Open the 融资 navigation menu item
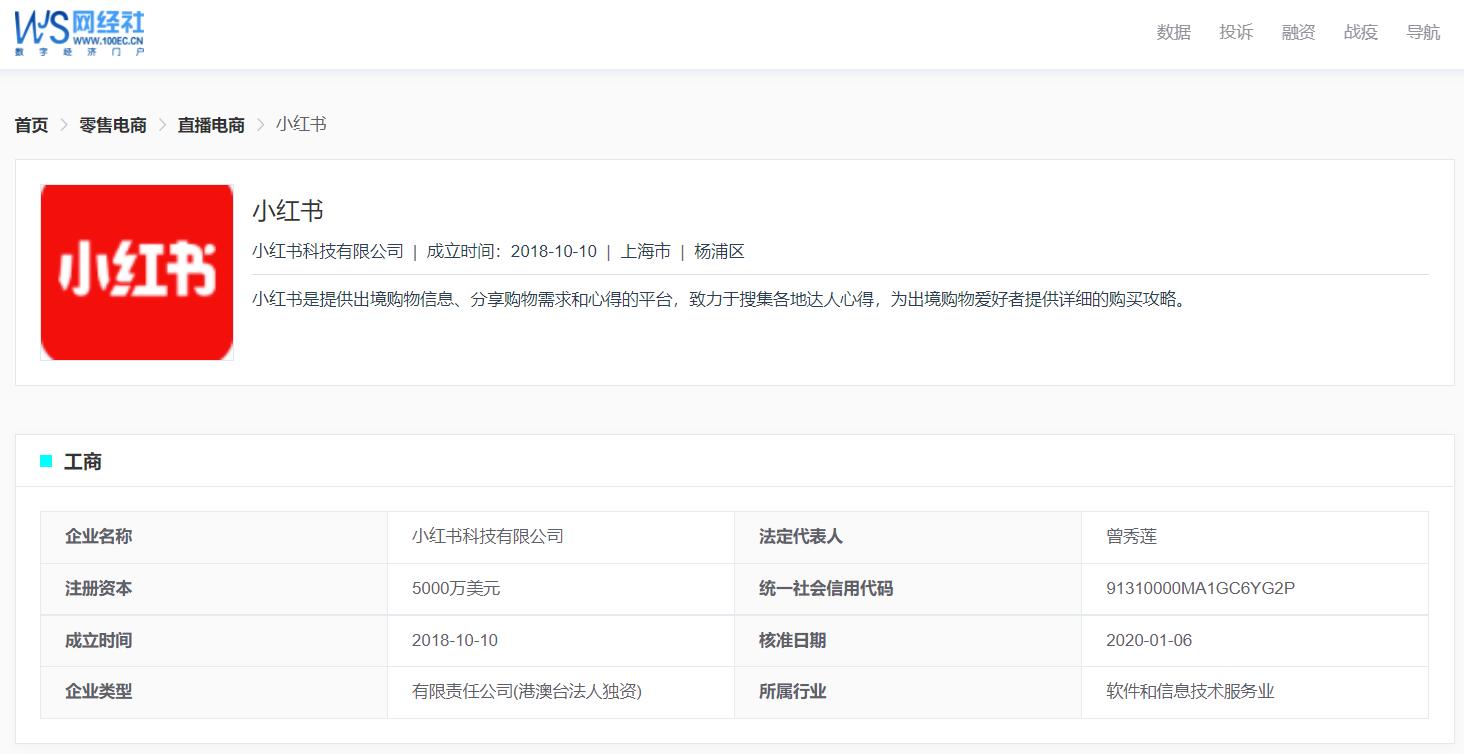Viewport: 1464px width, 754px height. (x=1297, y=31)
